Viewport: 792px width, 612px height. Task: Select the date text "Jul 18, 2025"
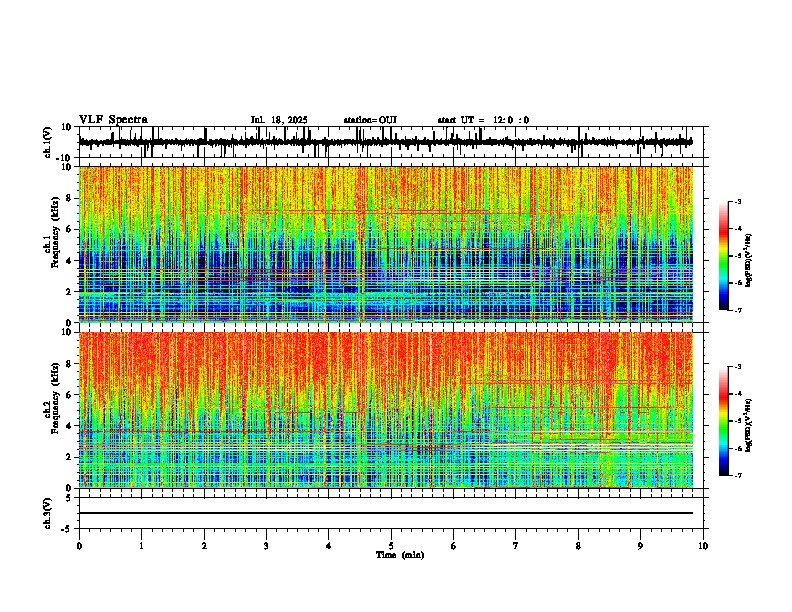[x=279, y=120]
